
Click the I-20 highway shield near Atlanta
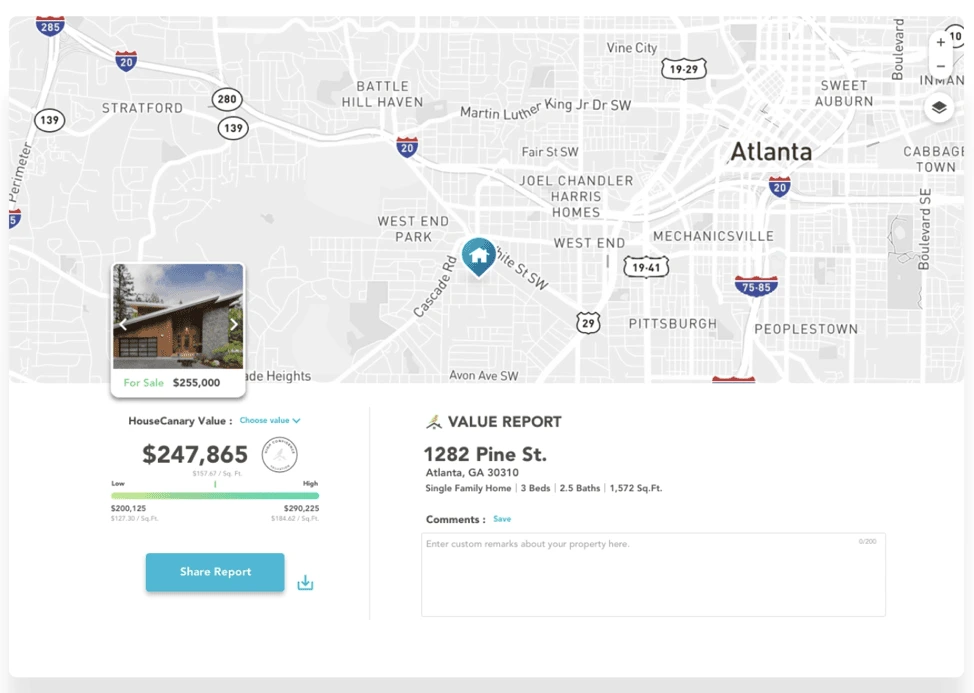pos(778,185)
